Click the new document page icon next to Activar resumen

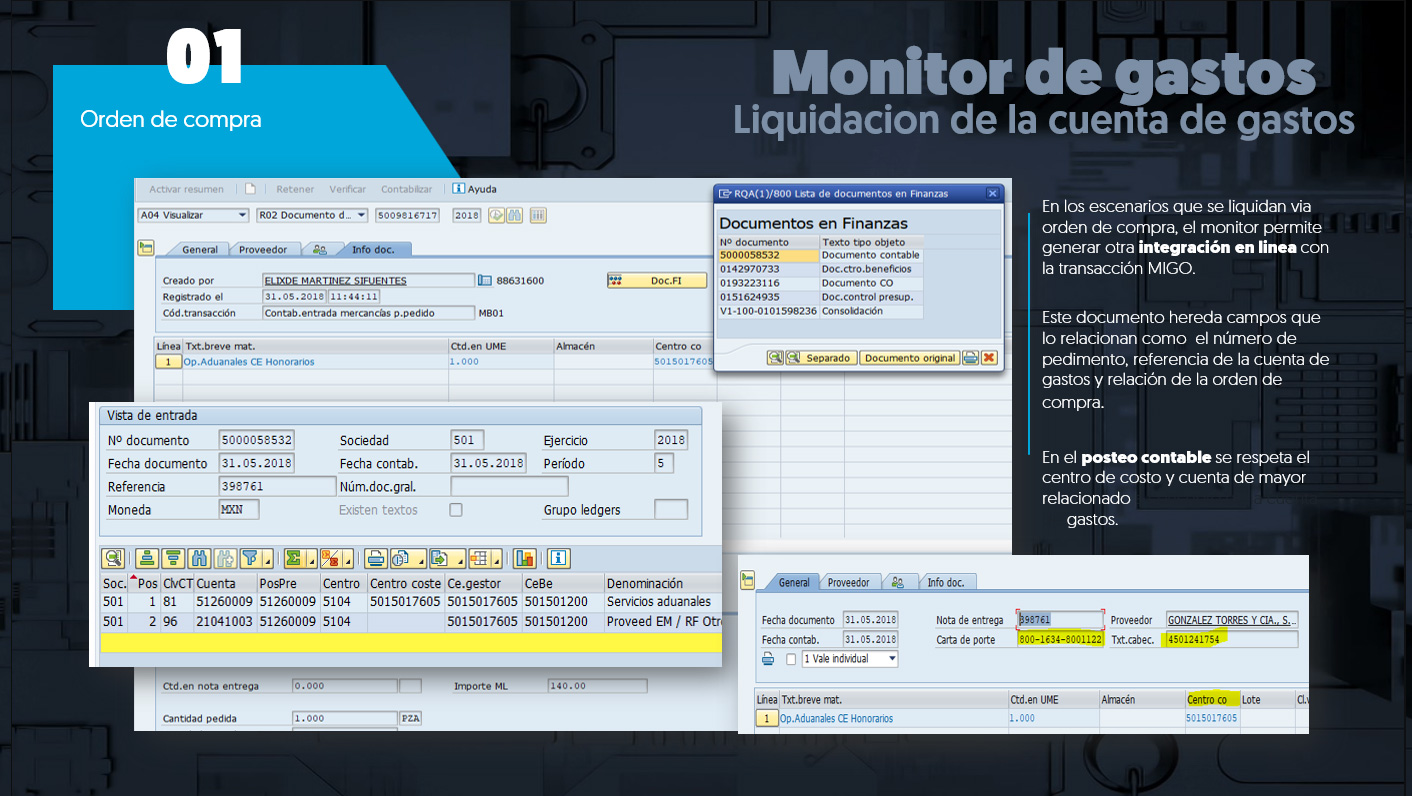pyautogui.click(x=250, y=189)
